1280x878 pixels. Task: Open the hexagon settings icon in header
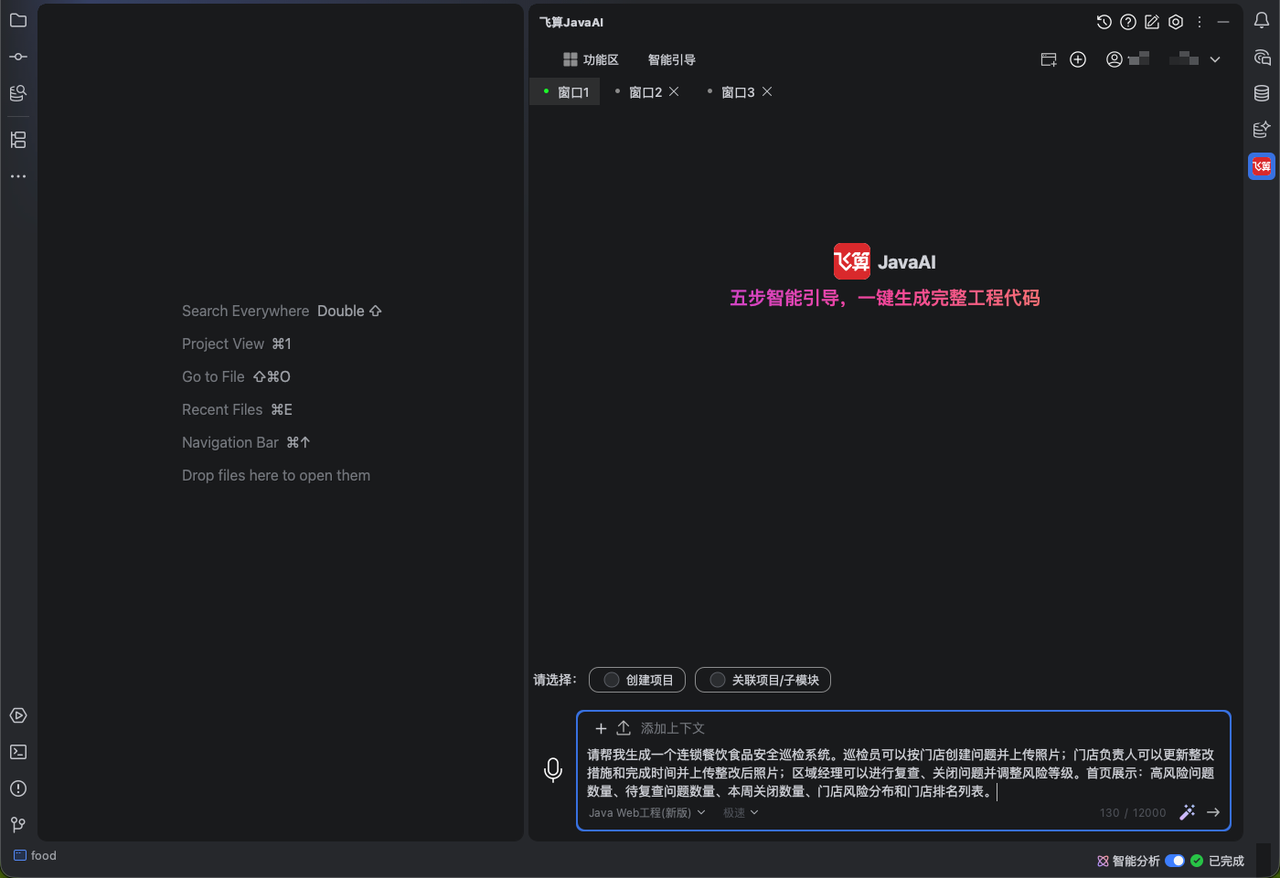pyautogui.click(x=1176, y=22)
